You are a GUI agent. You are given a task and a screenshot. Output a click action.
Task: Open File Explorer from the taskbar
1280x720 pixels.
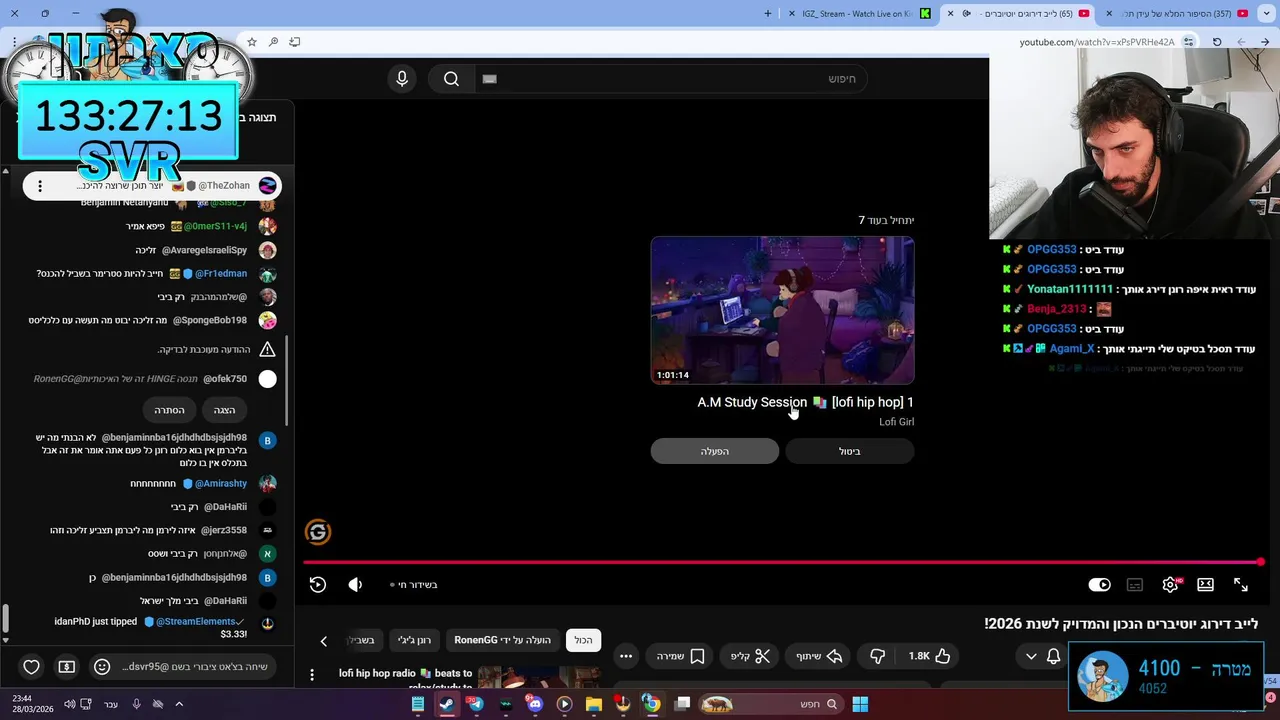(593, 704)
